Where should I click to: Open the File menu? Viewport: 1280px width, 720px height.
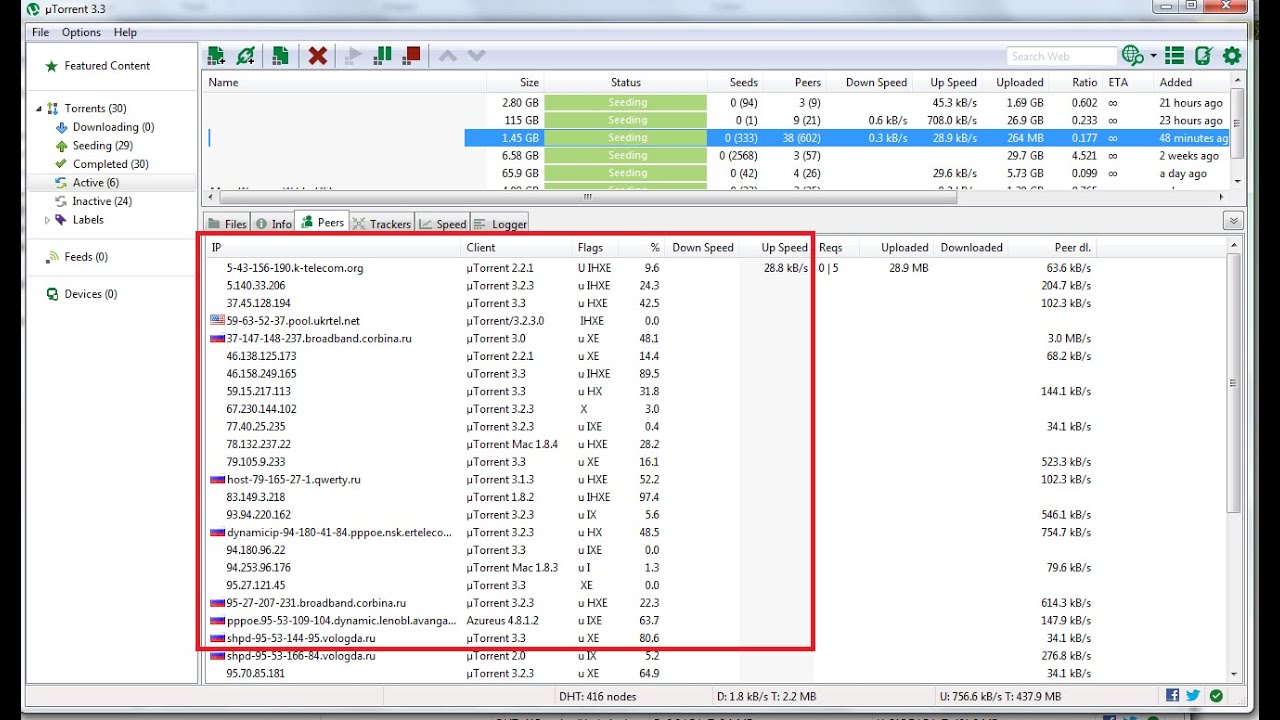pos(40,32)
